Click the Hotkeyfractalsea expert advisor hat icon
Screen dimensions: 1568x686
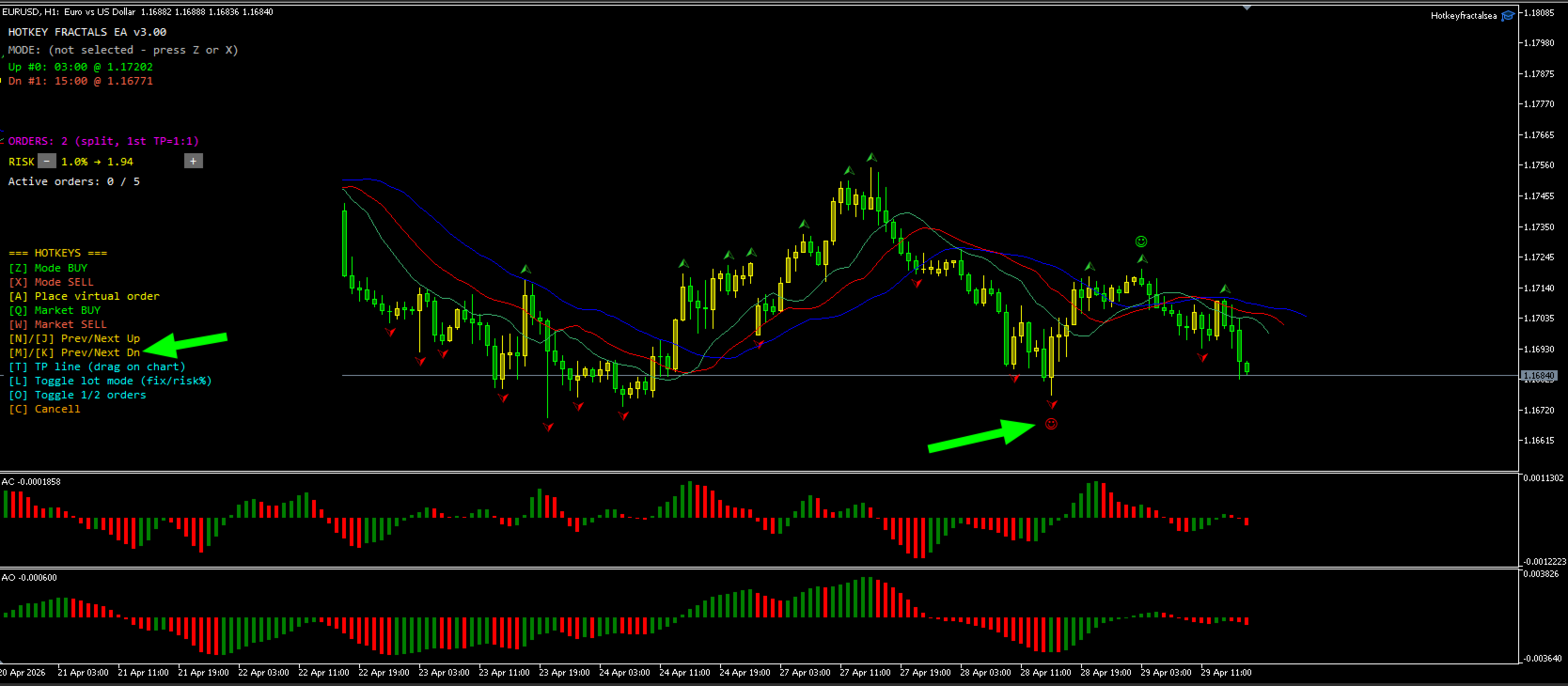pyautogui.click(x=1508, y=15)
